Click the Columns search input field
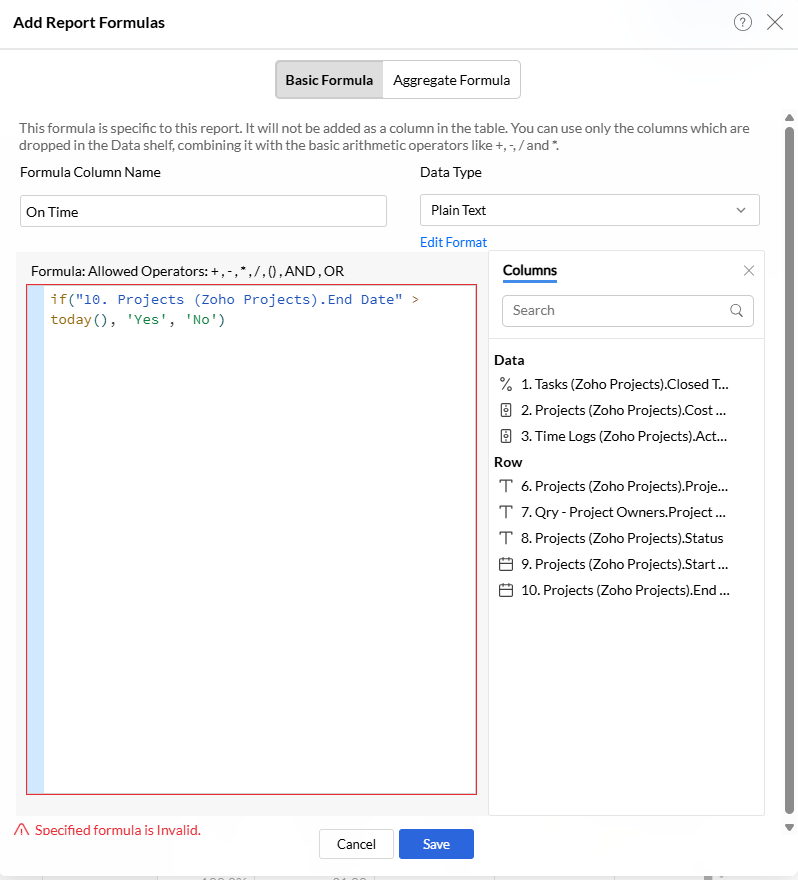Screen dimensions: 798x880 click(x=615, y=310)
